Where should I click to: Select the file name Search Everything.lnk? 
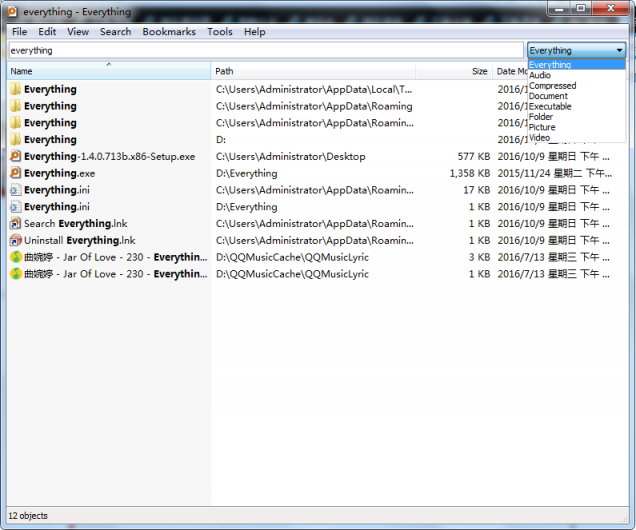pos(75,224)
